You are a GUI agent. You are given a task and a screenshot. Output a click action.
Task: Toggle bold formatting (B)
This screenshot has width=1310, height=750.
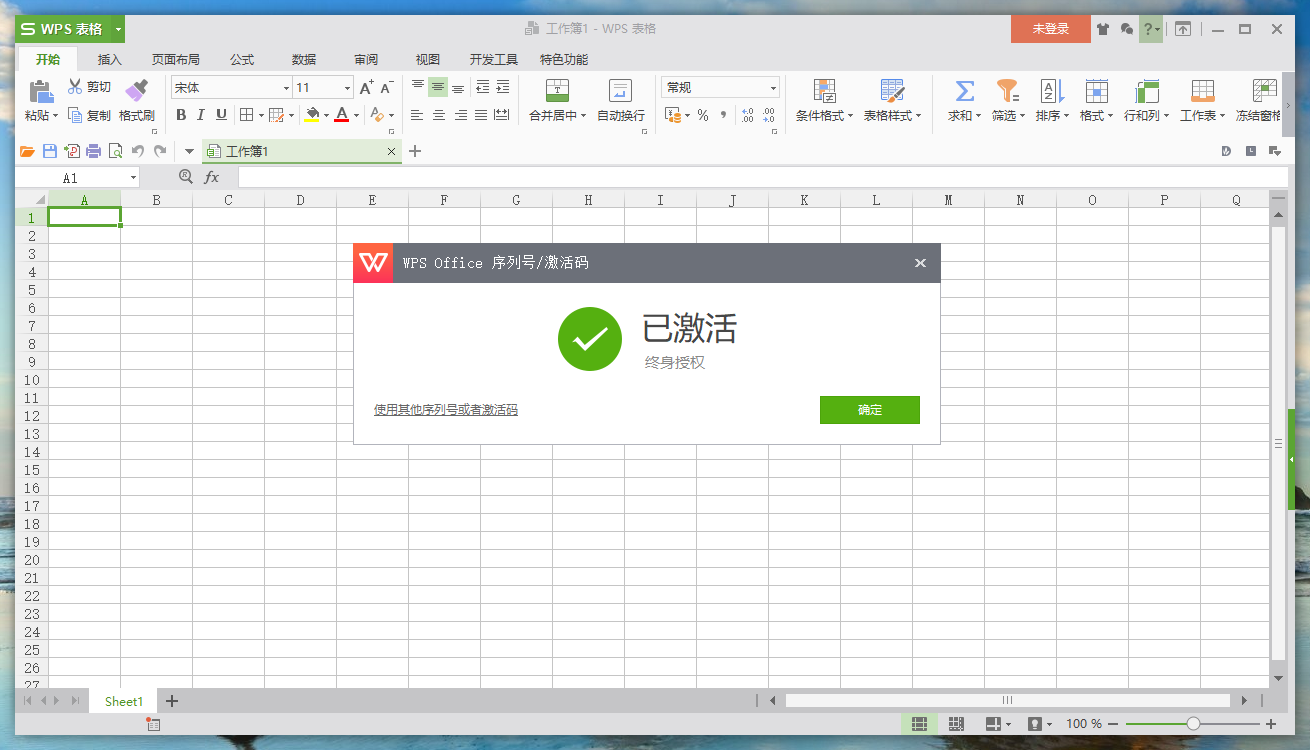(181, 115)
